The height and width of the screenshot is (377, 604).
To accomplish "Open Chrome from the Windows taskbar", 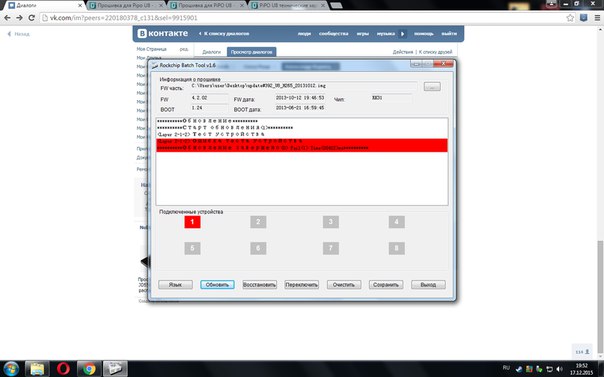I will 89,369.
